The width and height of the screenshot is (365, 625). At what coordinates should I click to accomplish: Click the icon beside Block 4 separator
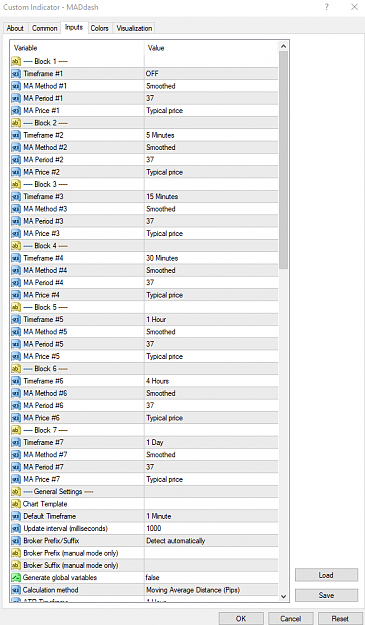click(x=16, y=246)
